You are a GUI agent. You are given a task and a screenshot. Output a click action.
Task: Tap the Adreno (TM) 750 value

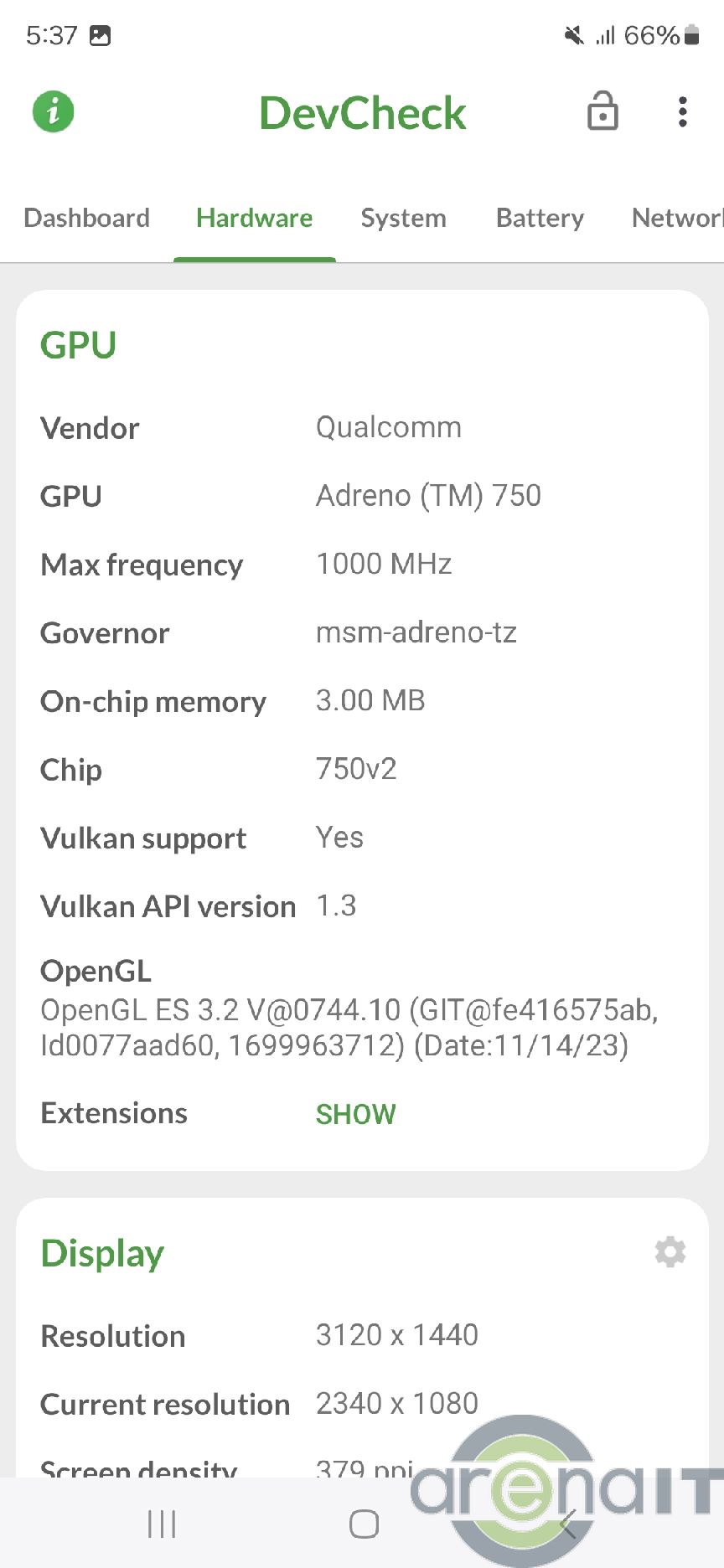click(428, 496)
